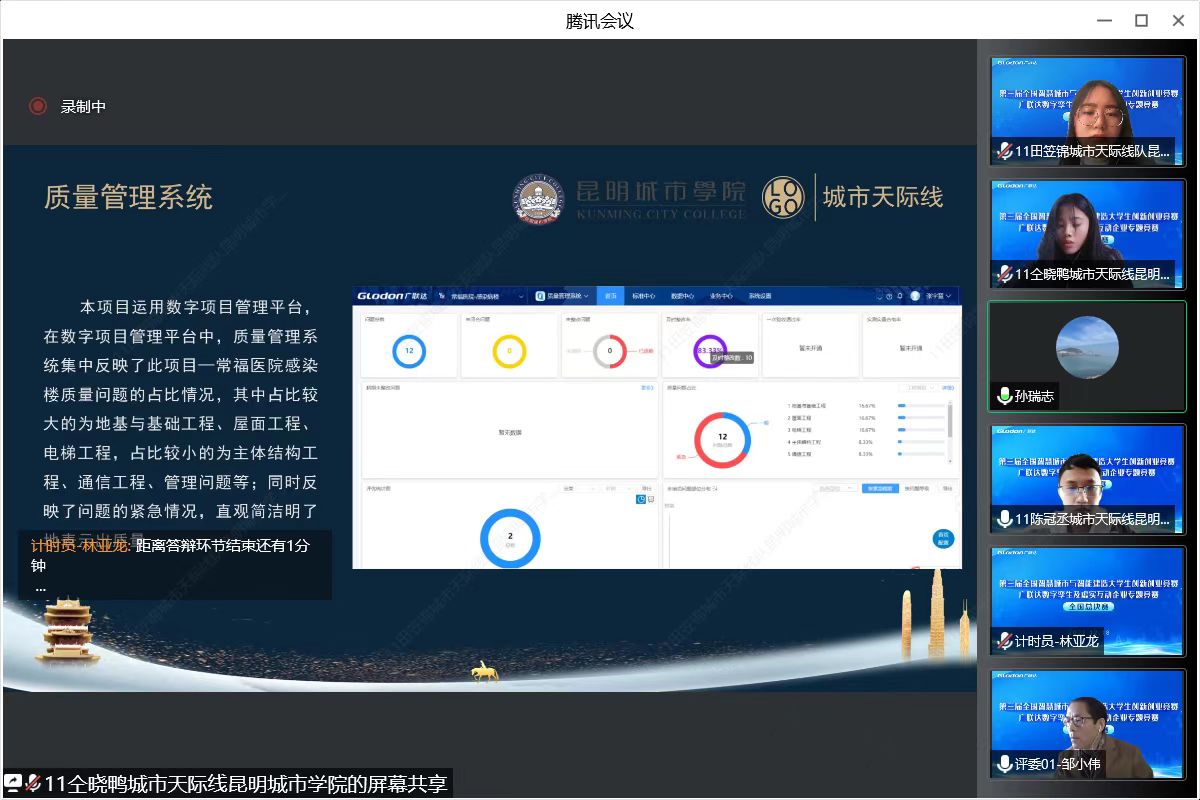Click the screen share icon in bottom bar
Viewport: 1200px width, 800px height.
tap(13, 783)
